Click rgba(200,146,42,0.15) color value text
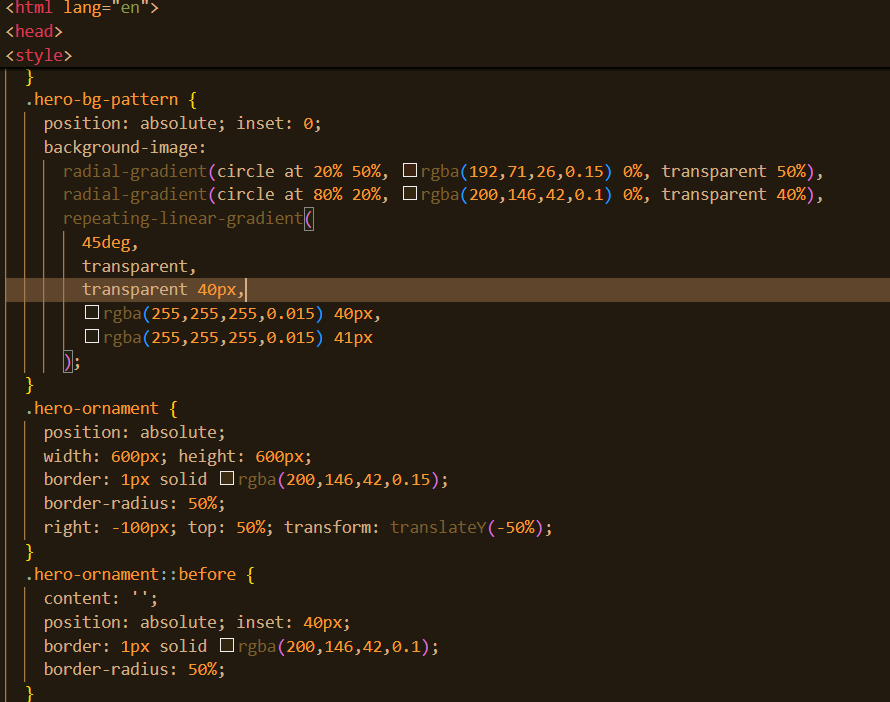890x702 pixels. click(x=338, y=480)
